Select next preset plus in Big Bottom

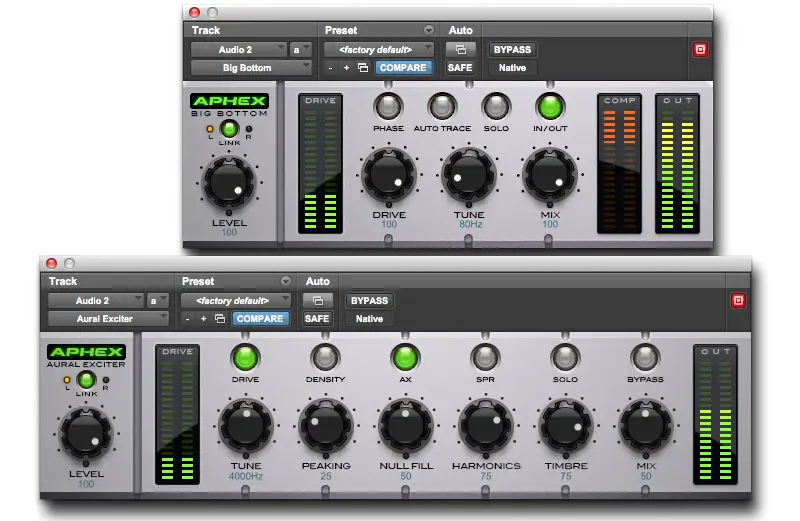point(346,68)
